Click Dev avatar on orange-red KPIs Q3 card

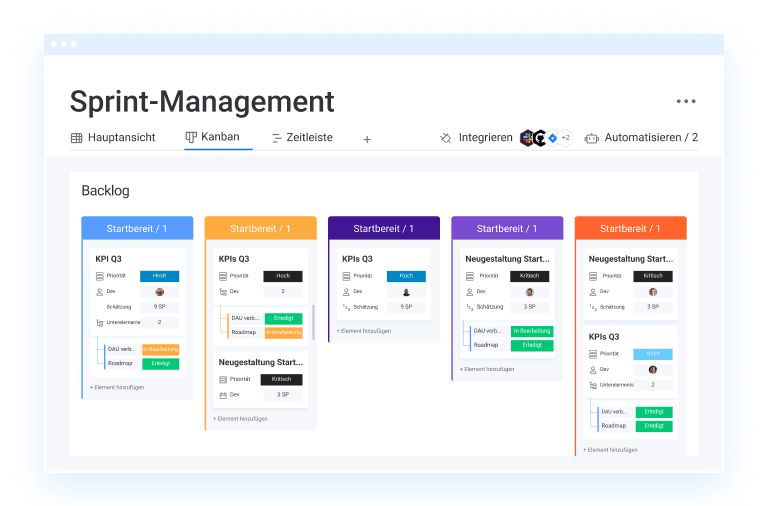(653, 370)
